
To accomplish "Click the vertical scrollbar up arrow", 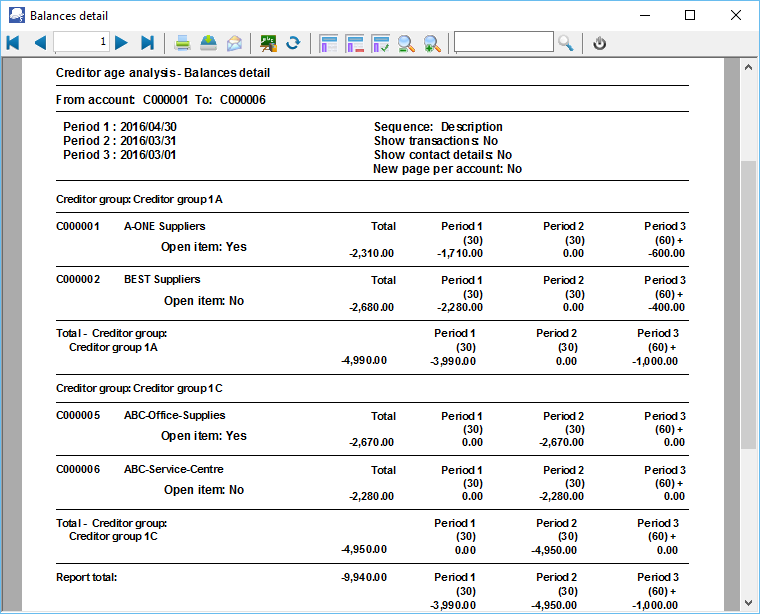I will click(746, 66).
